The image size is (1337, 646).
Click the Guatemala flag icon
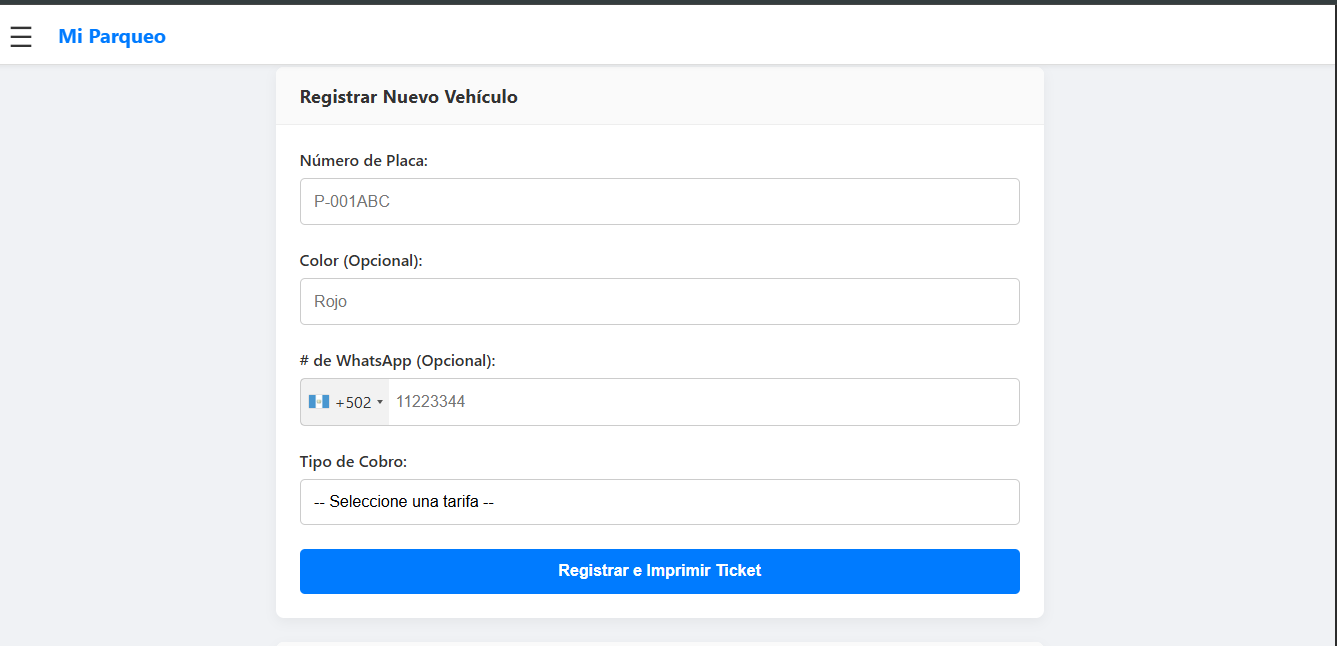click(320, 401)
